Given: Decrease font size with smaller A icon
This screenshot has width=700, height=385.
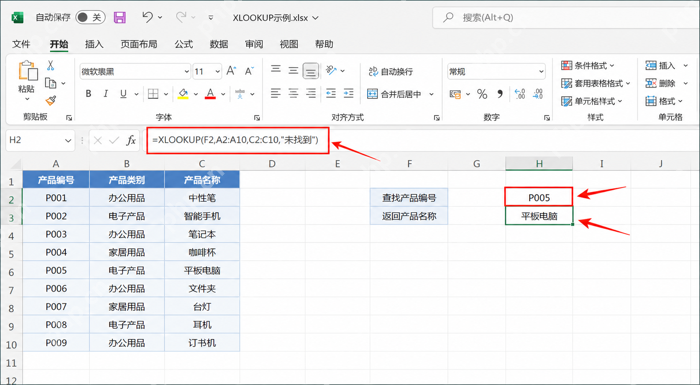Looking at the screenshot, I should pyautogui.click(x=249, y=71).
